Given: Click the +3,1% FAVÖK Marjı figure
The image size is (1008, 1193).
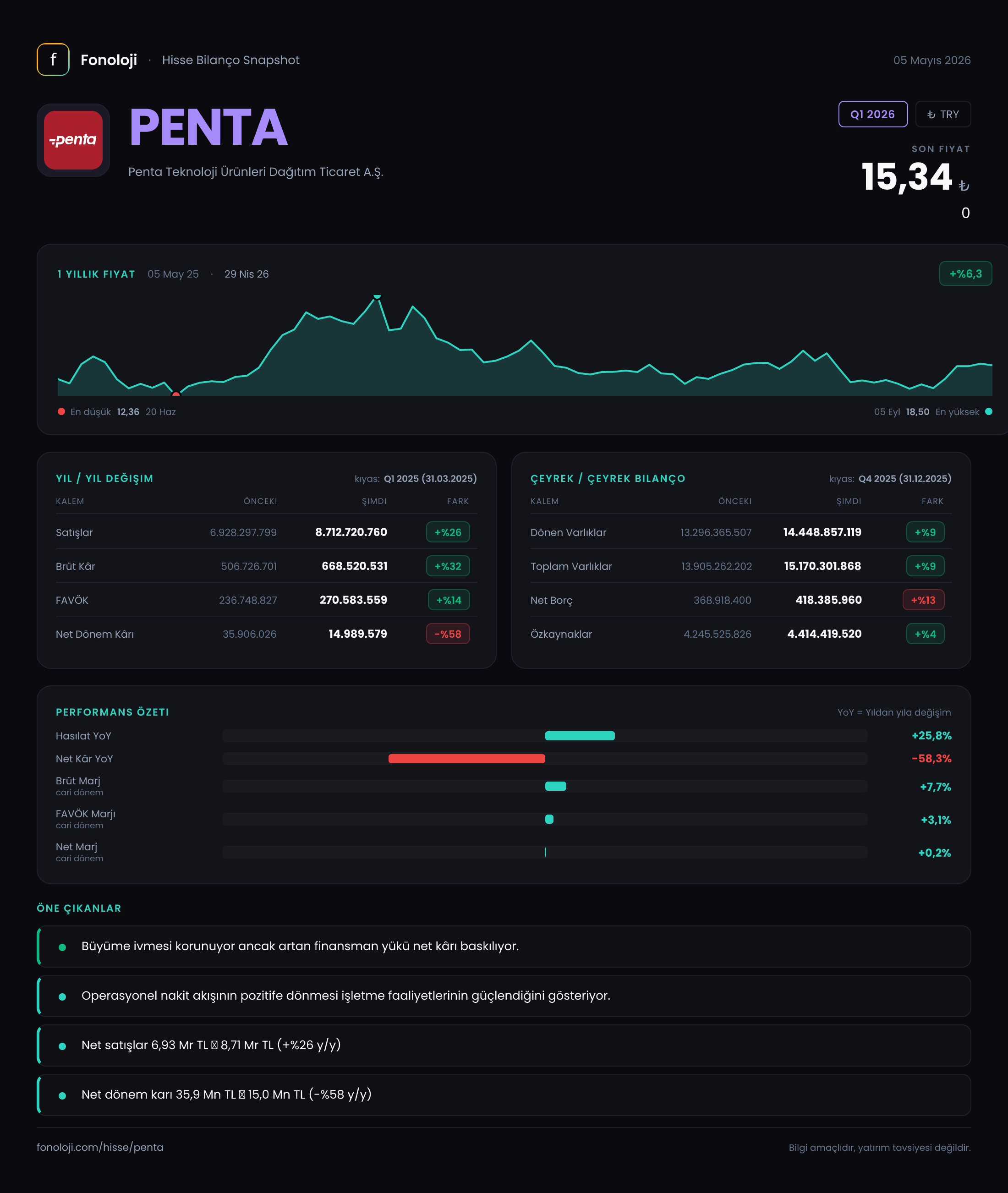Looking at the screenshot, I should [x=936, y=820].
